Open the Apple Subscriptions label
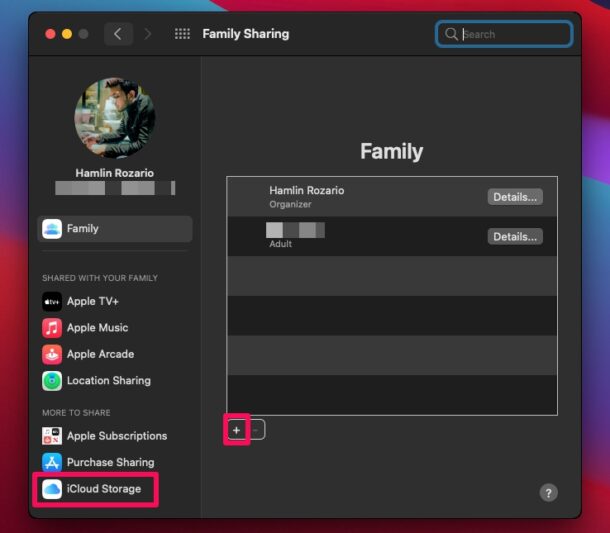Viewport: 610px width, 533px height. tap(117, 436)
